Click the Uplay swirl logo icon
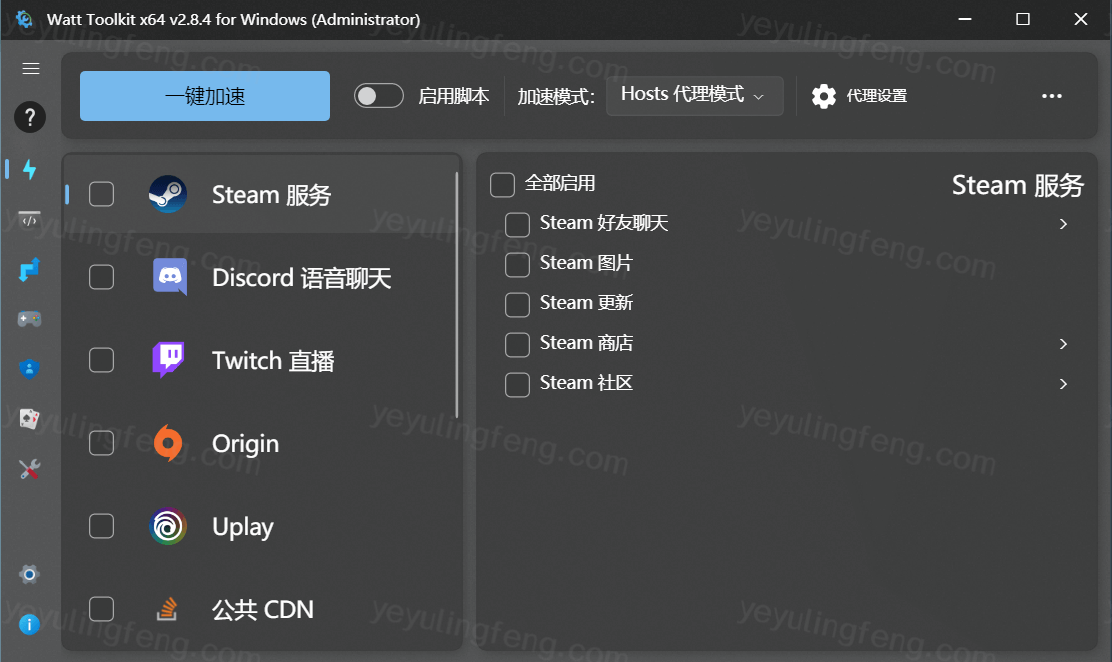The width and height of the screenshot is (1112, 662). [168, 526]
